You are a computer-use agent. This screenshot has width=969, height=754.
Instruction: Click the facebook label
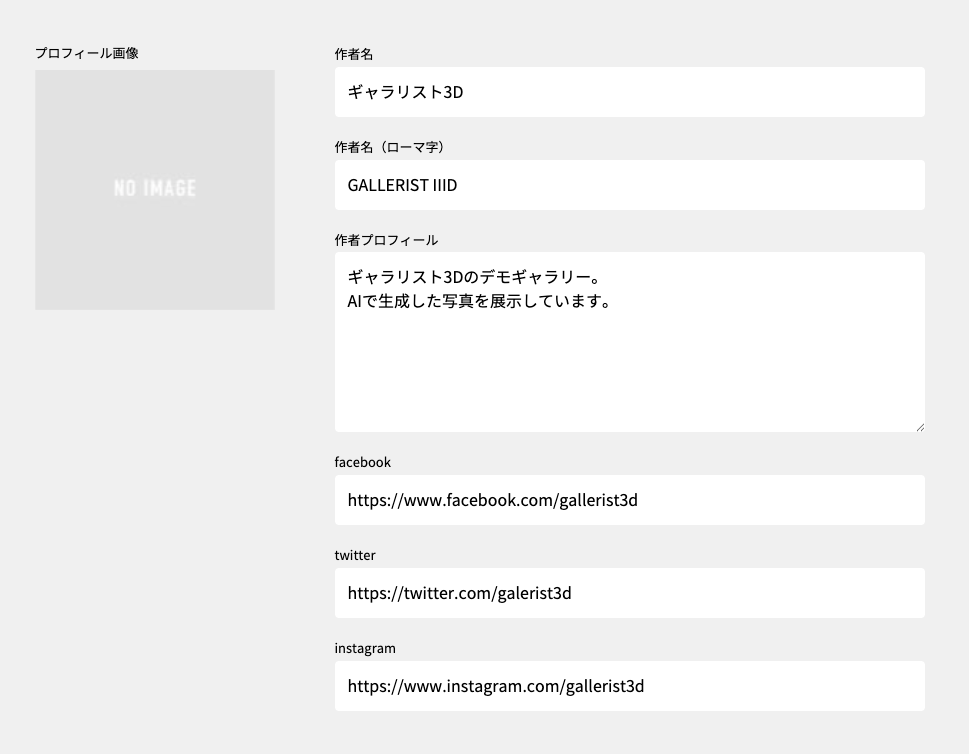pos(363,462)
